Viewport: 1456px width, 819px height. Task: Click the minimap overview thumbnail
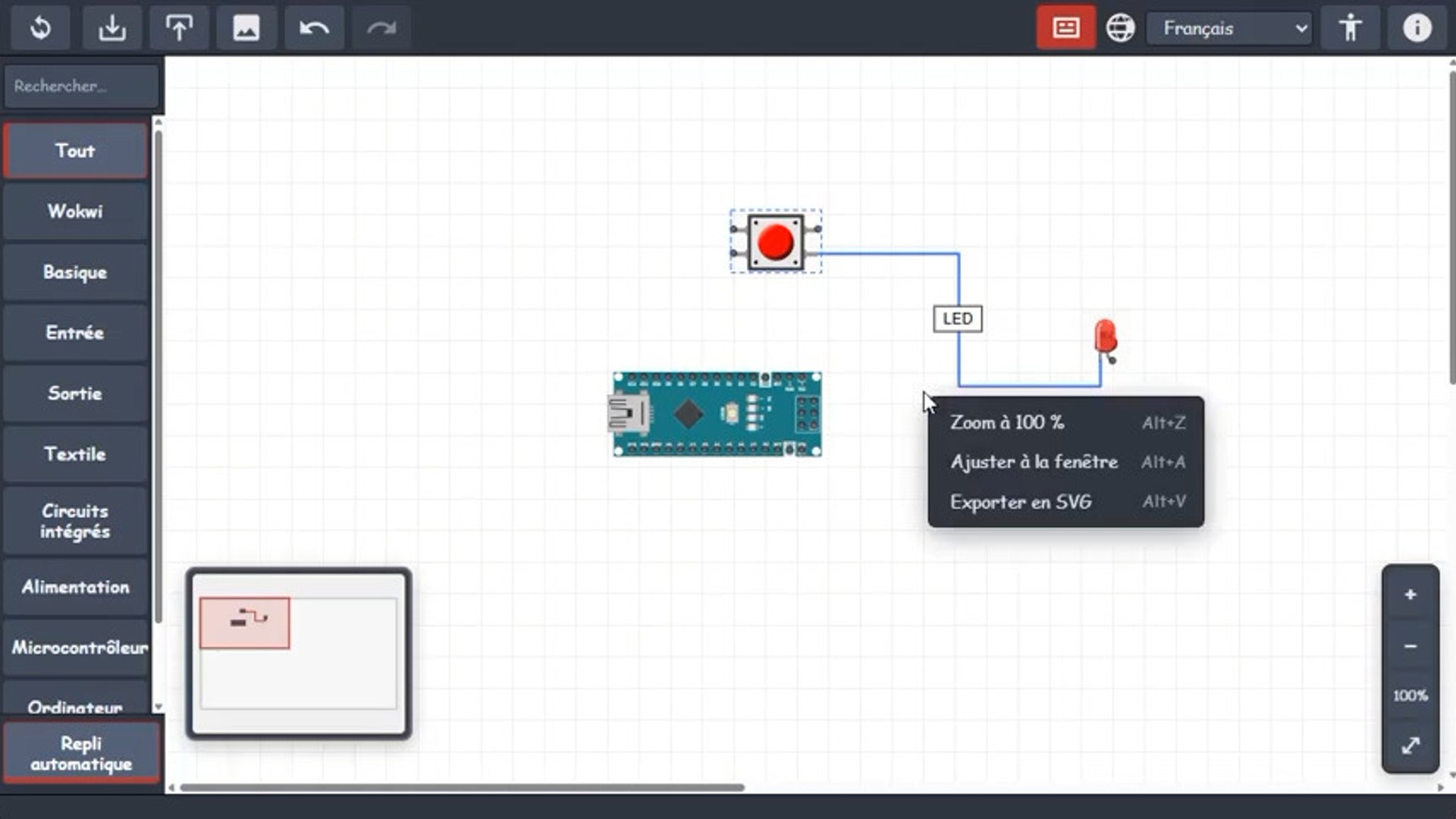click(x=299, y=653)
